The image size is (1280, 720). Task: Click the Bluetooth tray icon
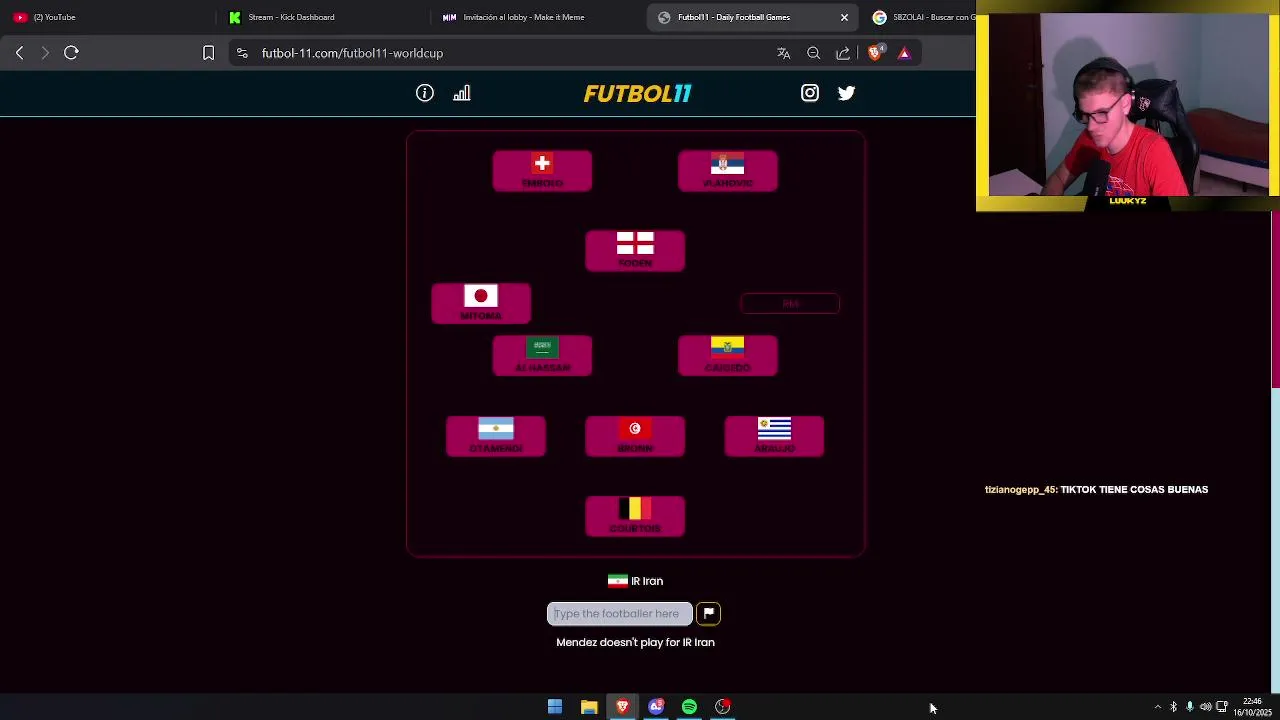pyautogui.click(x=1174, y=707)
